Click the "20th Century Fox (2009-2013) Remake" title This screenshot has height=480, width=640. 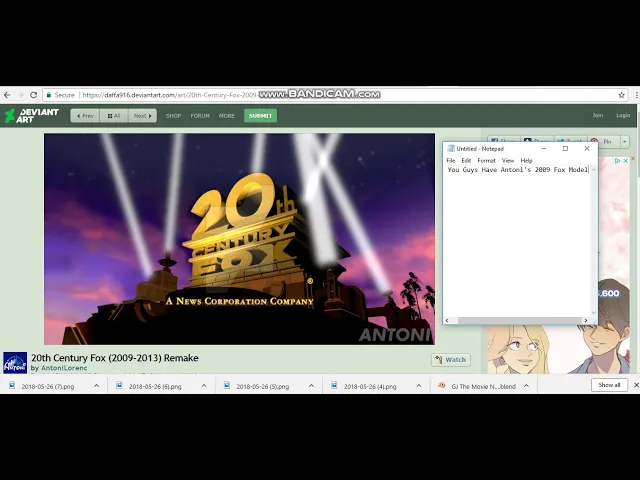tap(115, 358)
